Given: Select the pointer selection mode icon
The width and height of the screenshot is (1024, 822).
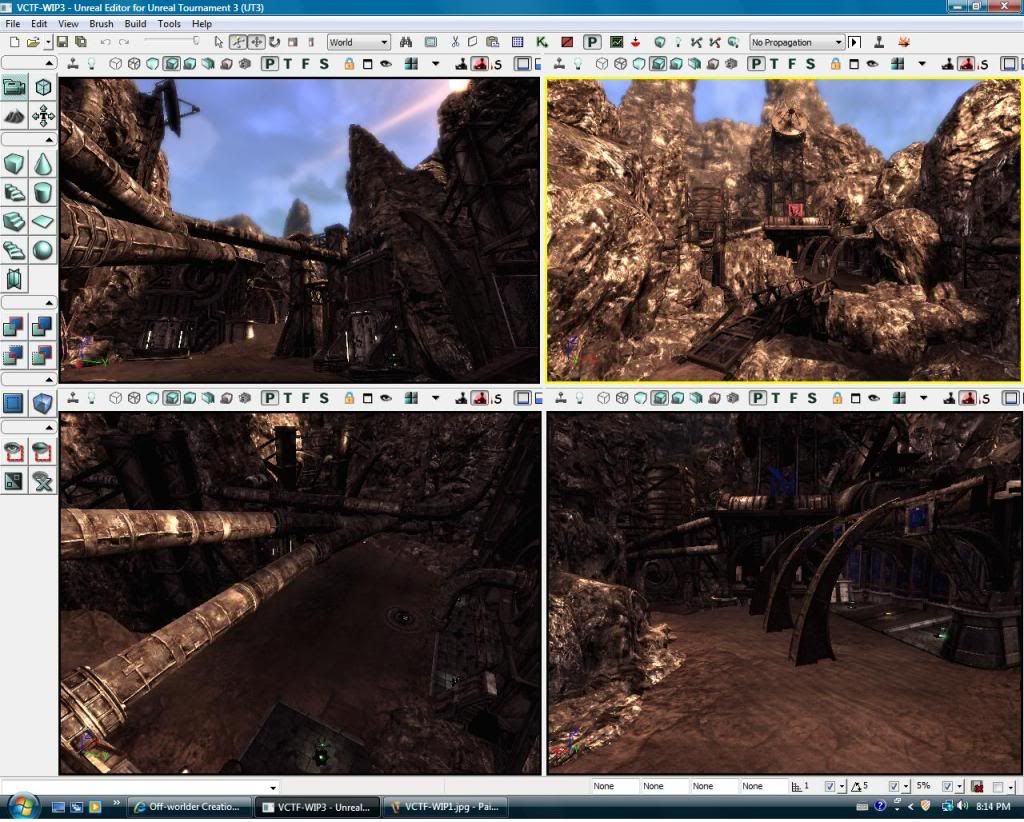Looking at the screenshot, I should (x=219, y=42).
